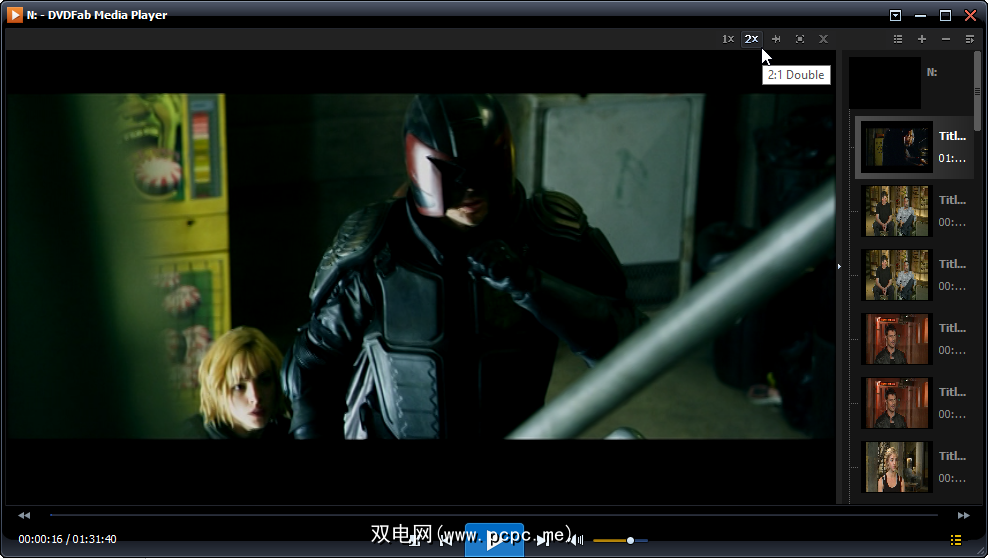The height and width of the screenshot is (559, 989).
Task: Adjust the volume slider
Action: [x=630, y=540]
